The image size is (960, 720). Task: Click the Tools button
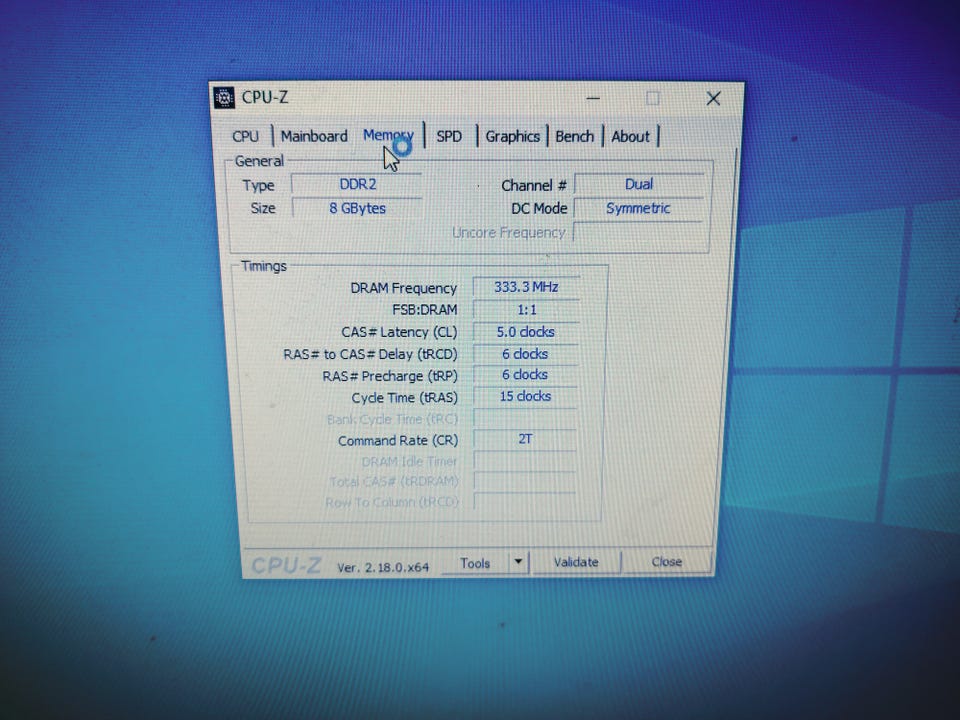click(475, 563)
